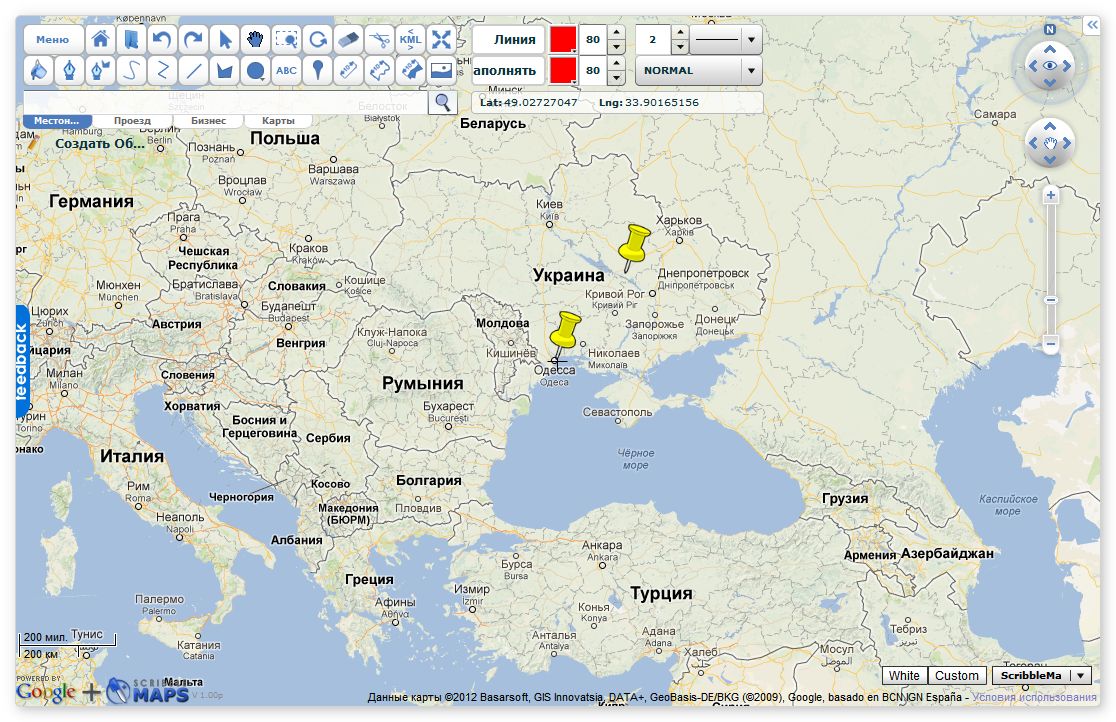Open the Меню menu
1116x722 pixels.
(x=53, y=40)
